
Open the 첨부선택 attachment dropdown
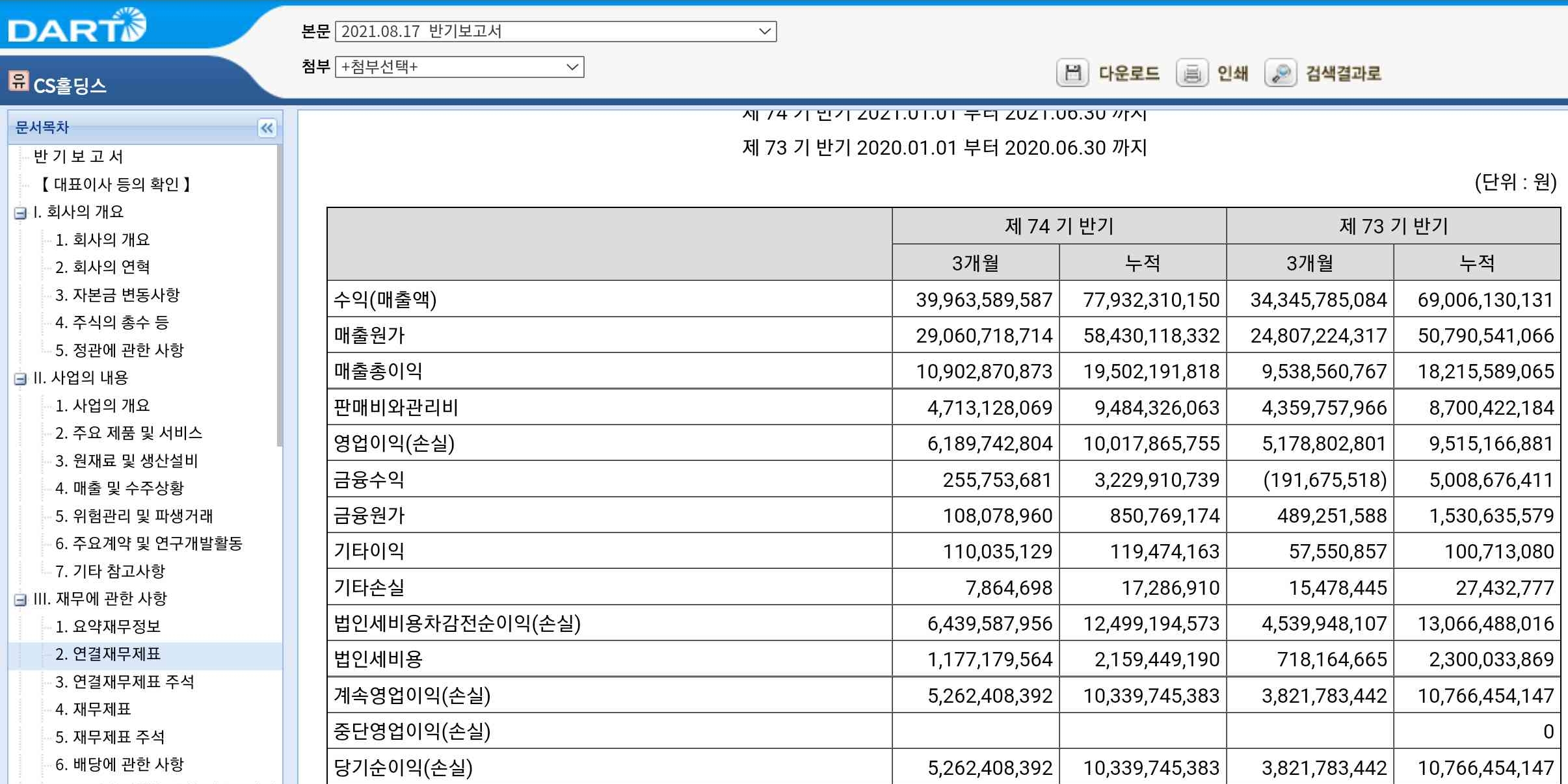459,67
